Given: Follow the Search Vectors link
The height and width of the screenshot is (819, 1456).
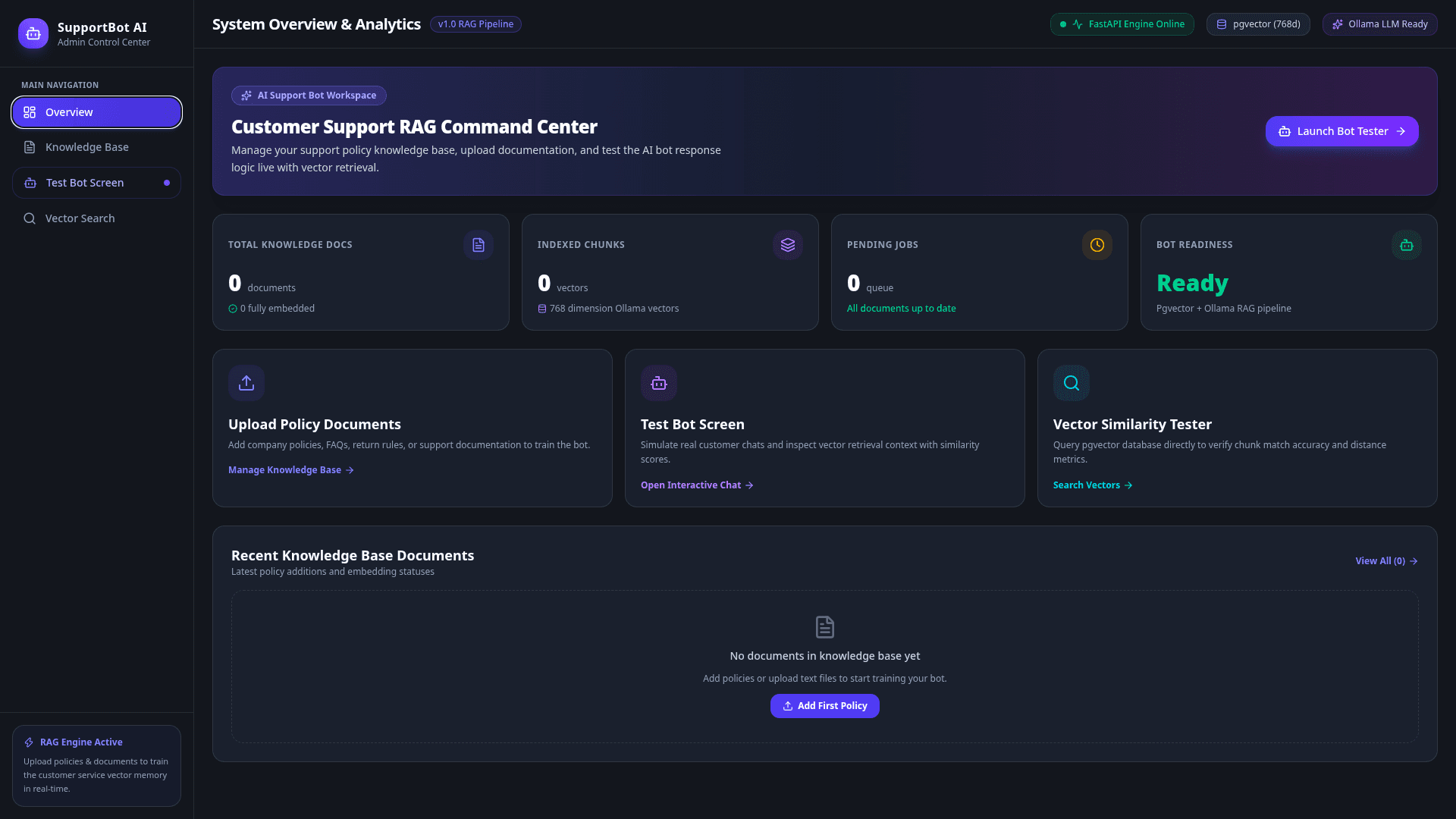Looking at the screenshot, I should [x=1093, y=485].
